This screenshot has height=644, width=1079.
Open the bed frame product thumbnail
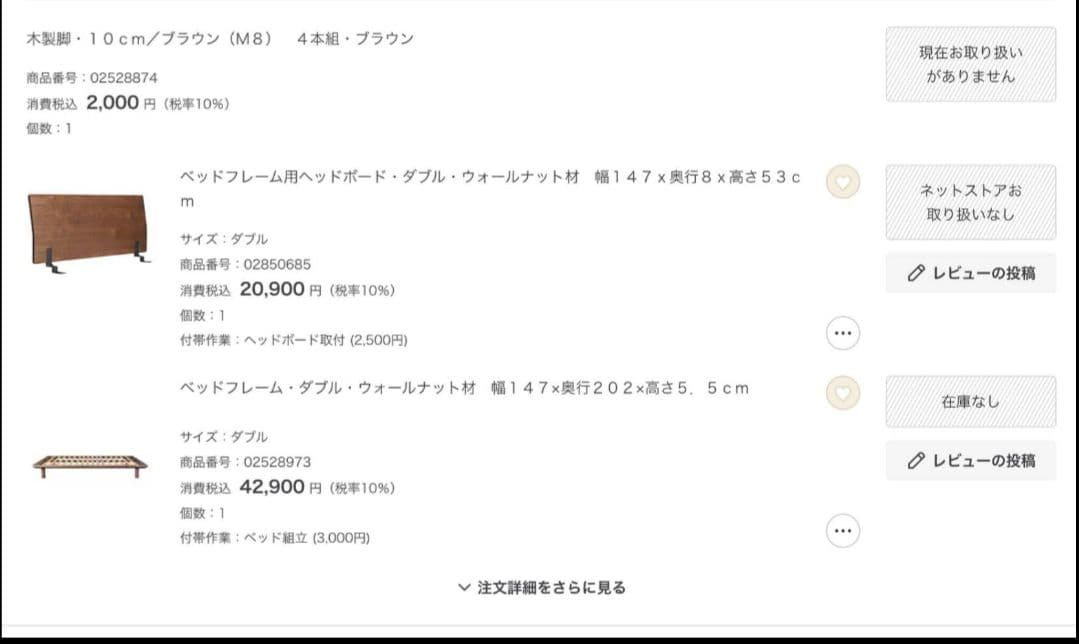tap(89, 464)
